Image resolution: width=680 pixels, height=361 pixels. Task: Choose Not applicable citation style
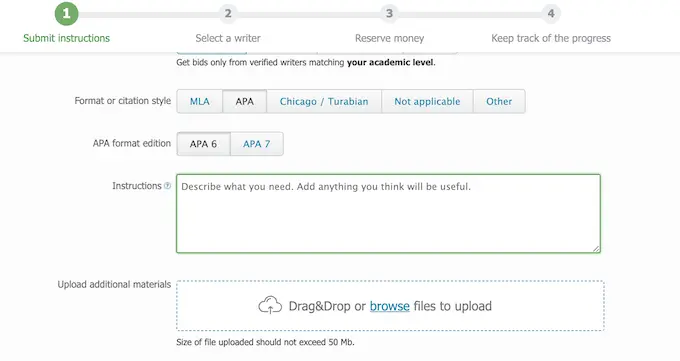(427, 101)
